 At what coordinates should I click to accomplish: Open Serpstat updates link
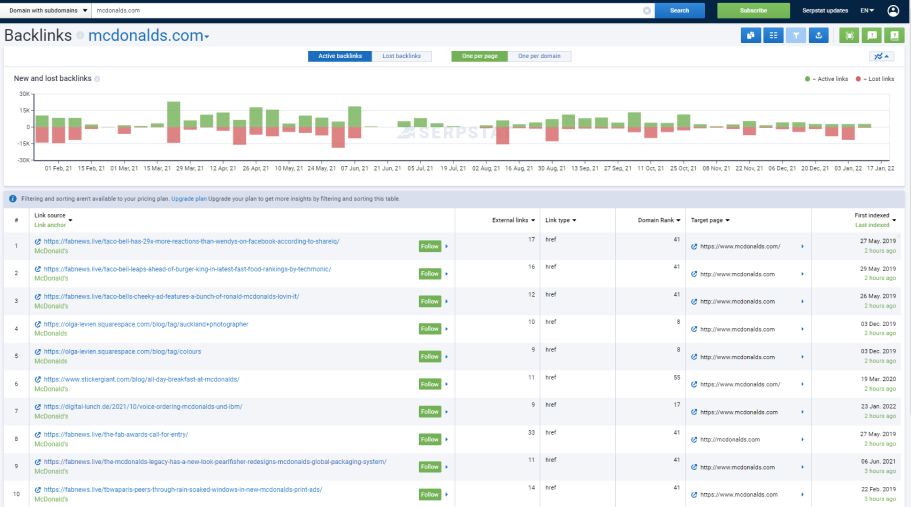(825, 10)
